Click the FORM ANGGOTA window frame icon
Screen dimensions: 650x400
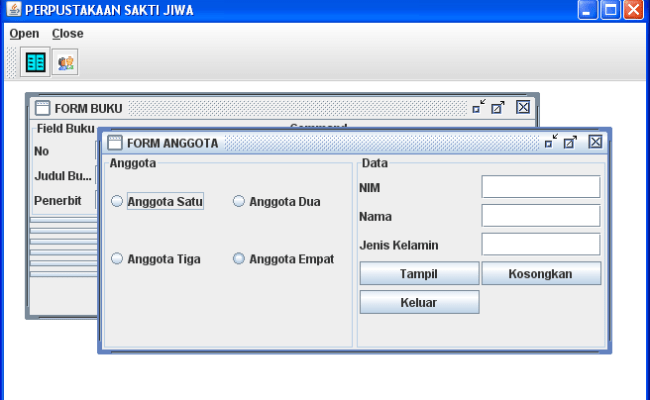tap(115, 143)
